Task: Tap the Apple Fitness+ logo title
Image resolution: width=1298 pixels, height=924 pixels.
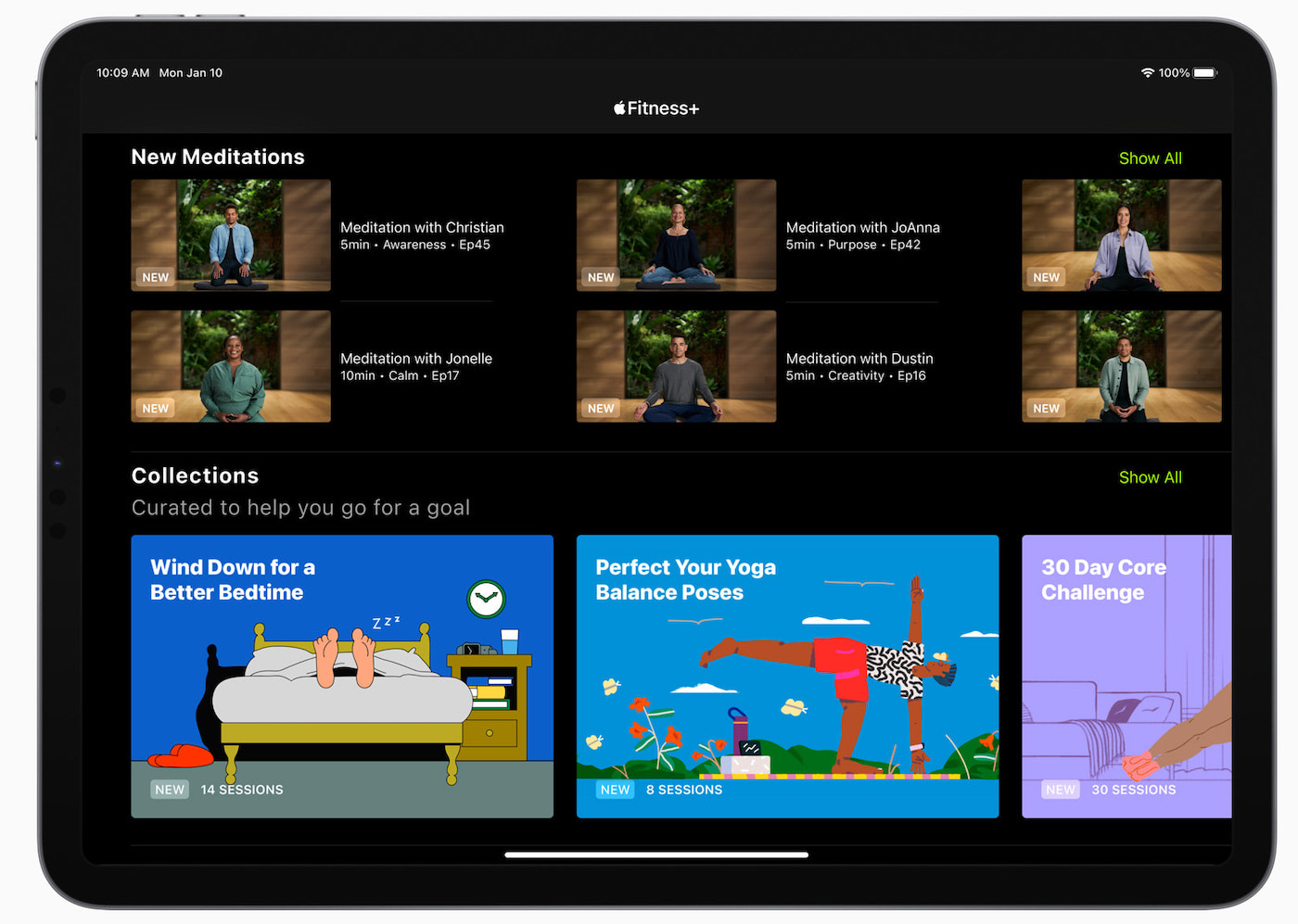Action: [656, 108]
